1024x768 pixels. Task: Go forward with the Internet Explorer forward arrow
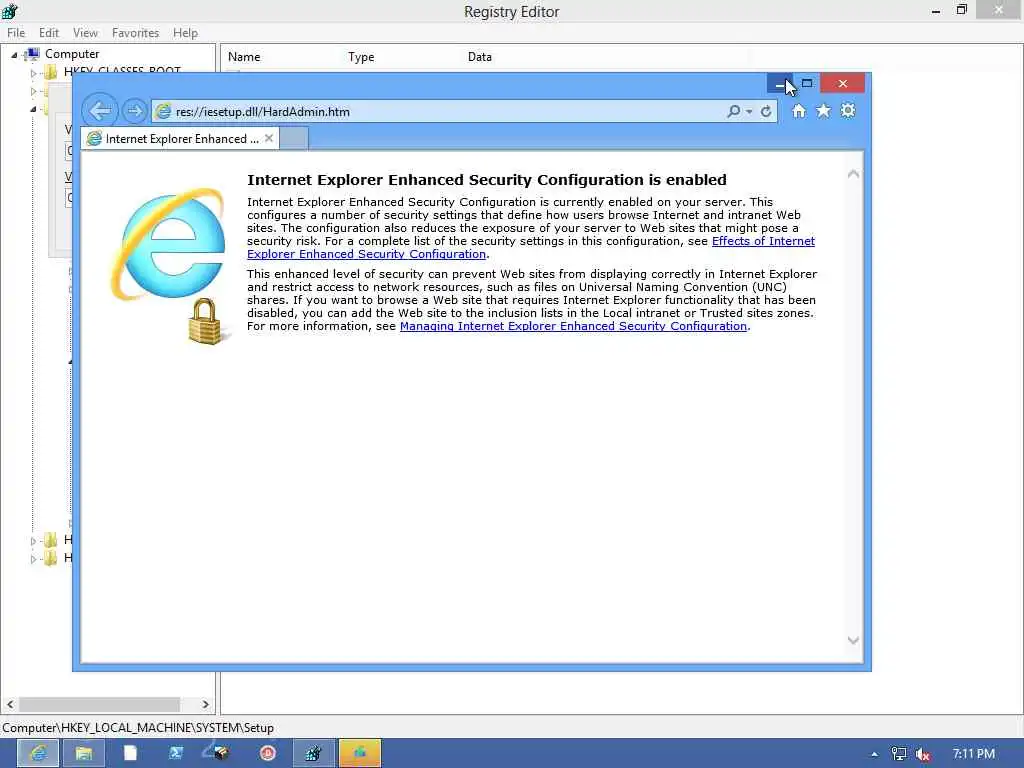135,111
